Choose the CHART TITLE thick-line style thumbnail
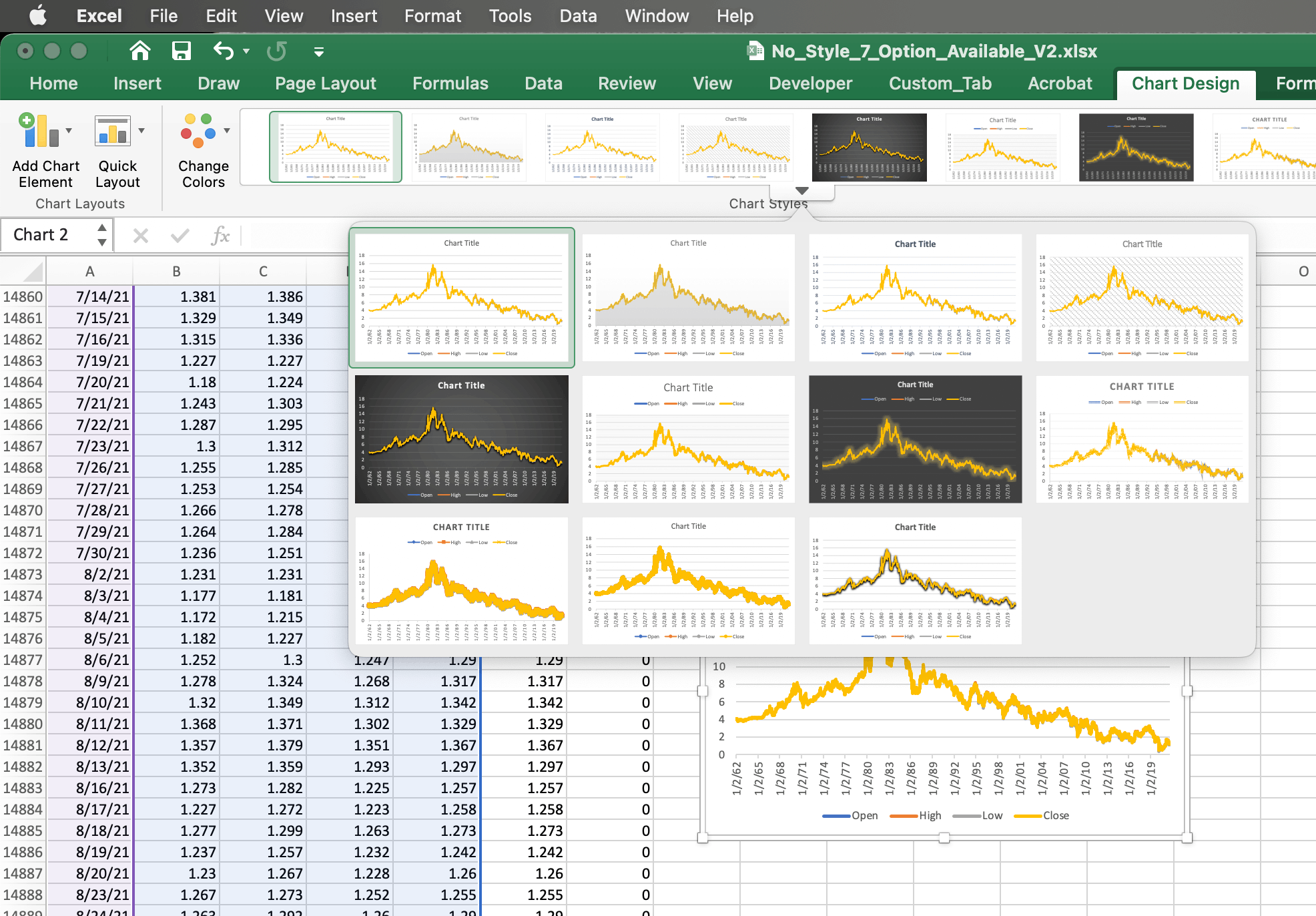 [461, 580]
